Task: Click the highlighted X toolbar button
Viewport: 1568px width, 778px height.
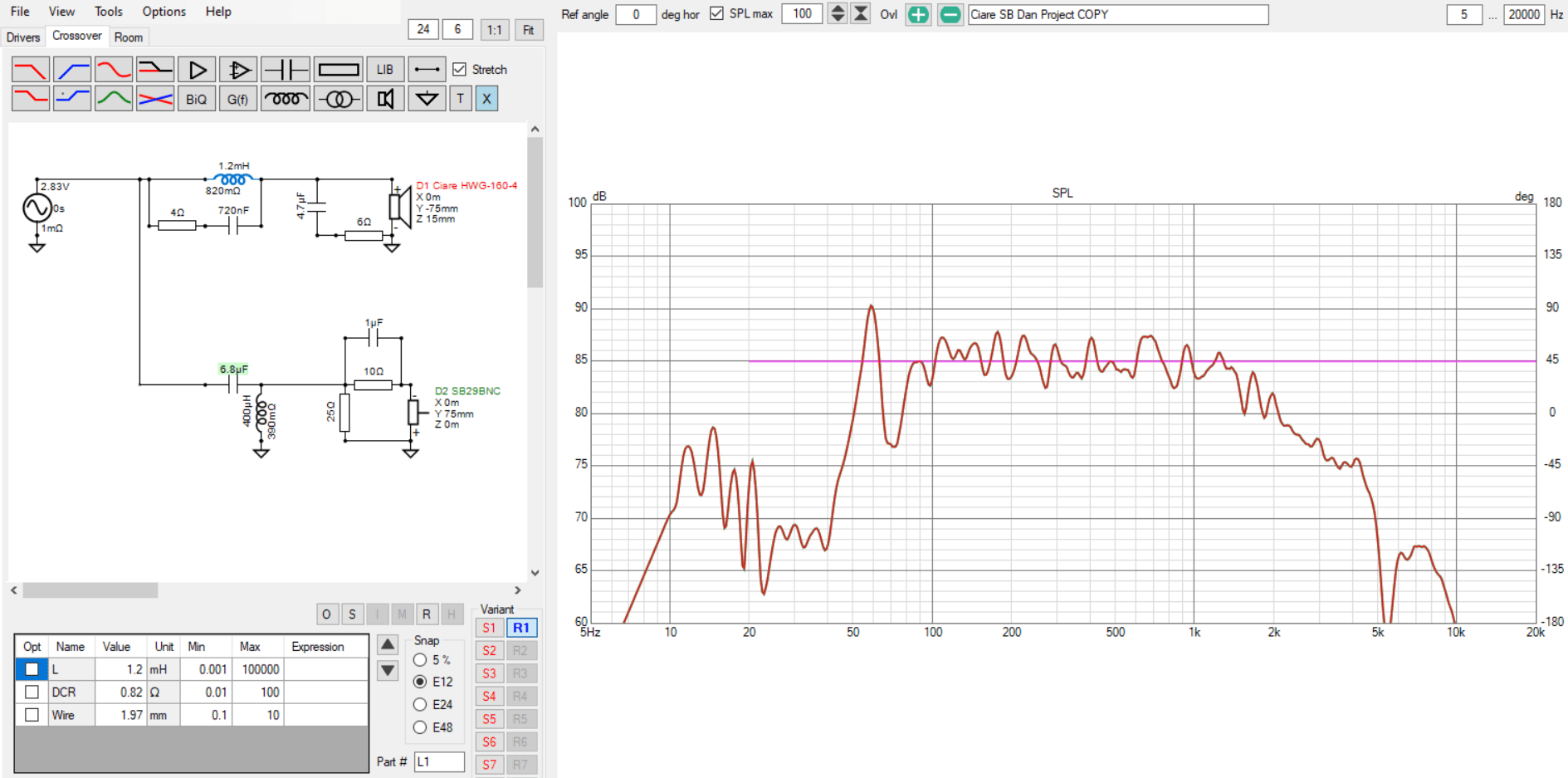Action: click(486, 99)
